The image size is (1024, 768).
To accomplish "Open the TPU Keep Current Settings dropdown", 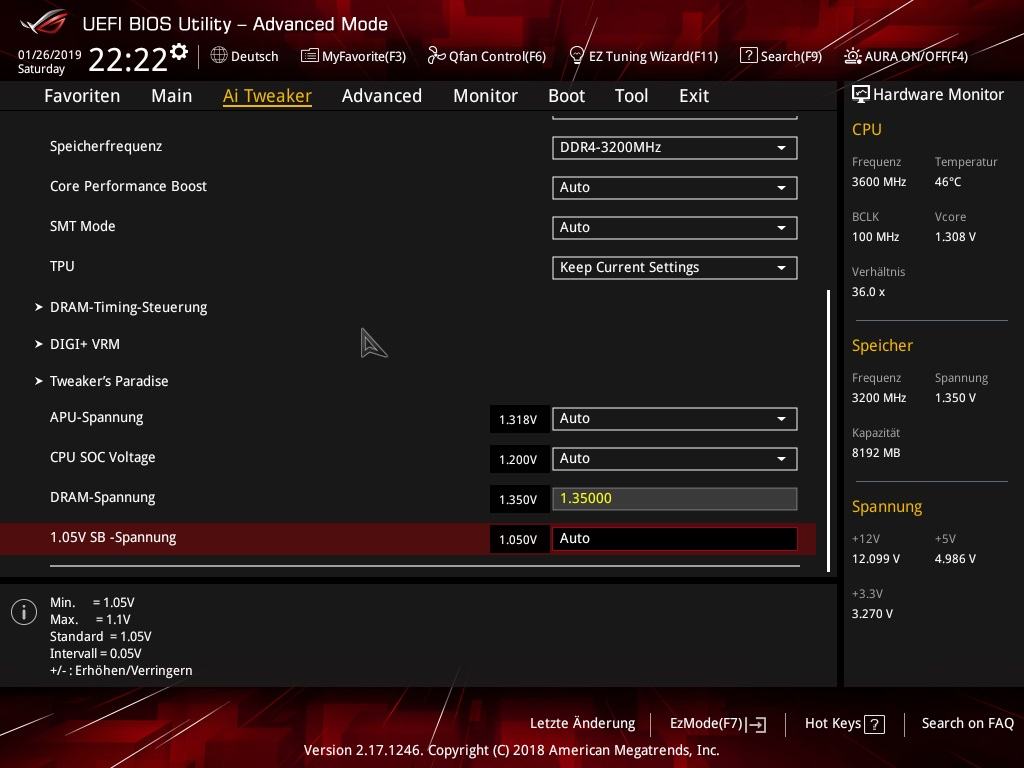I will click(x=675, y=268).
